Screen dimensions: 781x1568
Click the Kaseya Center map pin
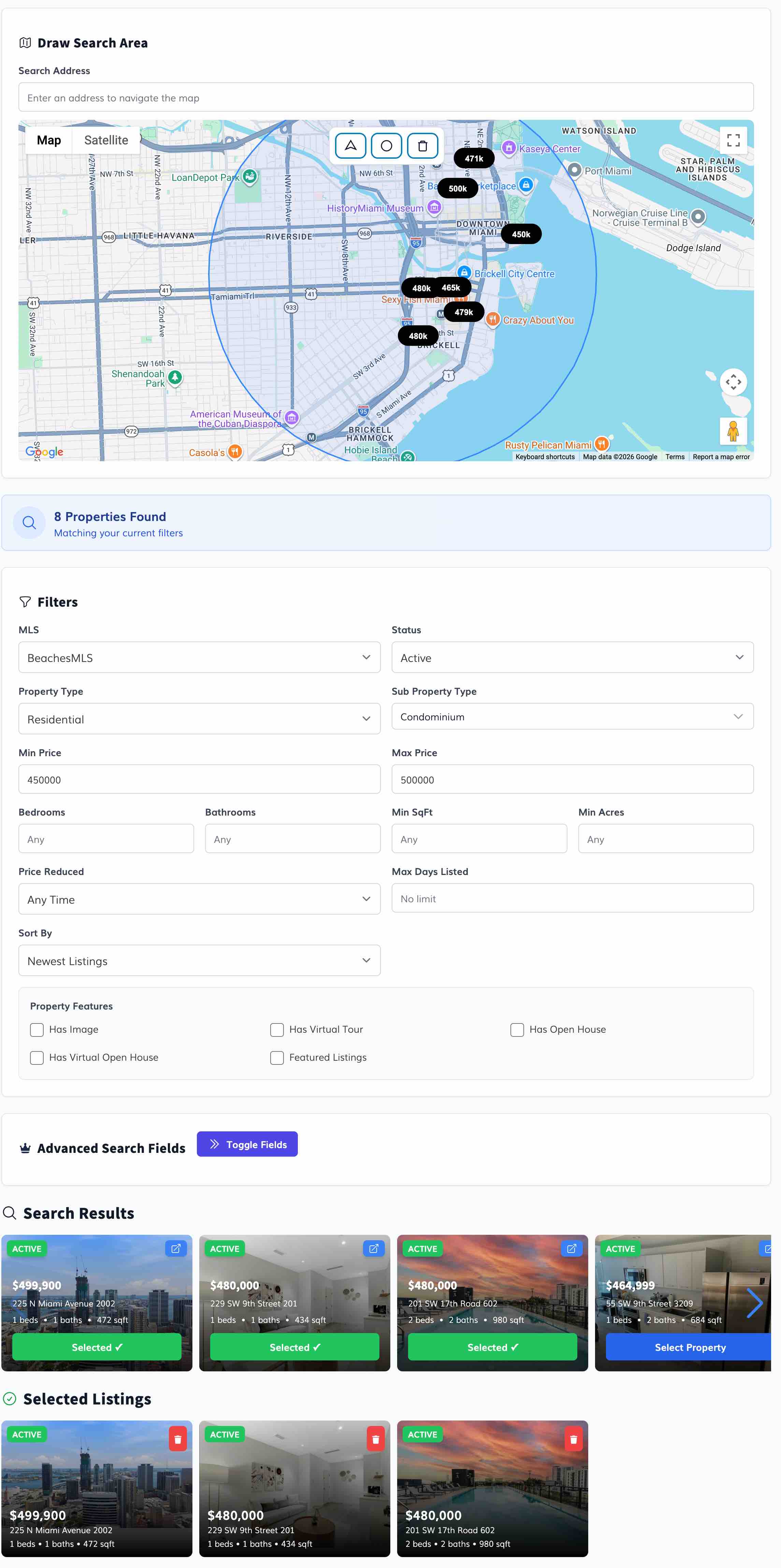509,148
